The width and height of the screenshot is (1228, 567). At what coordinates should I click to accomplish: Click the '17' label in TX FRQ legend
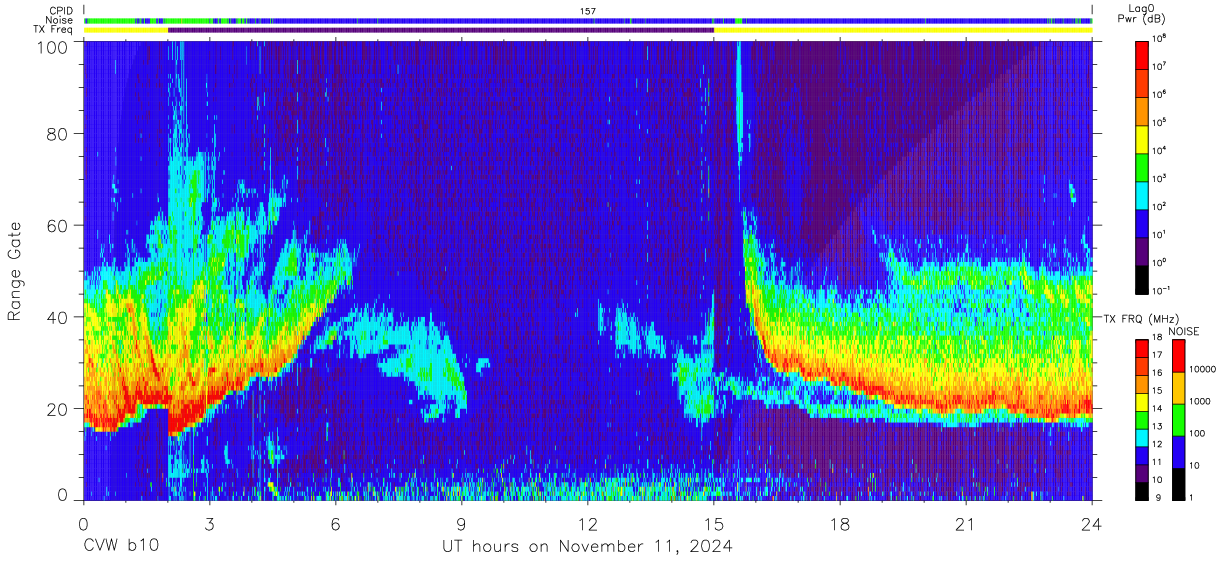click(x=1159, y=354)
